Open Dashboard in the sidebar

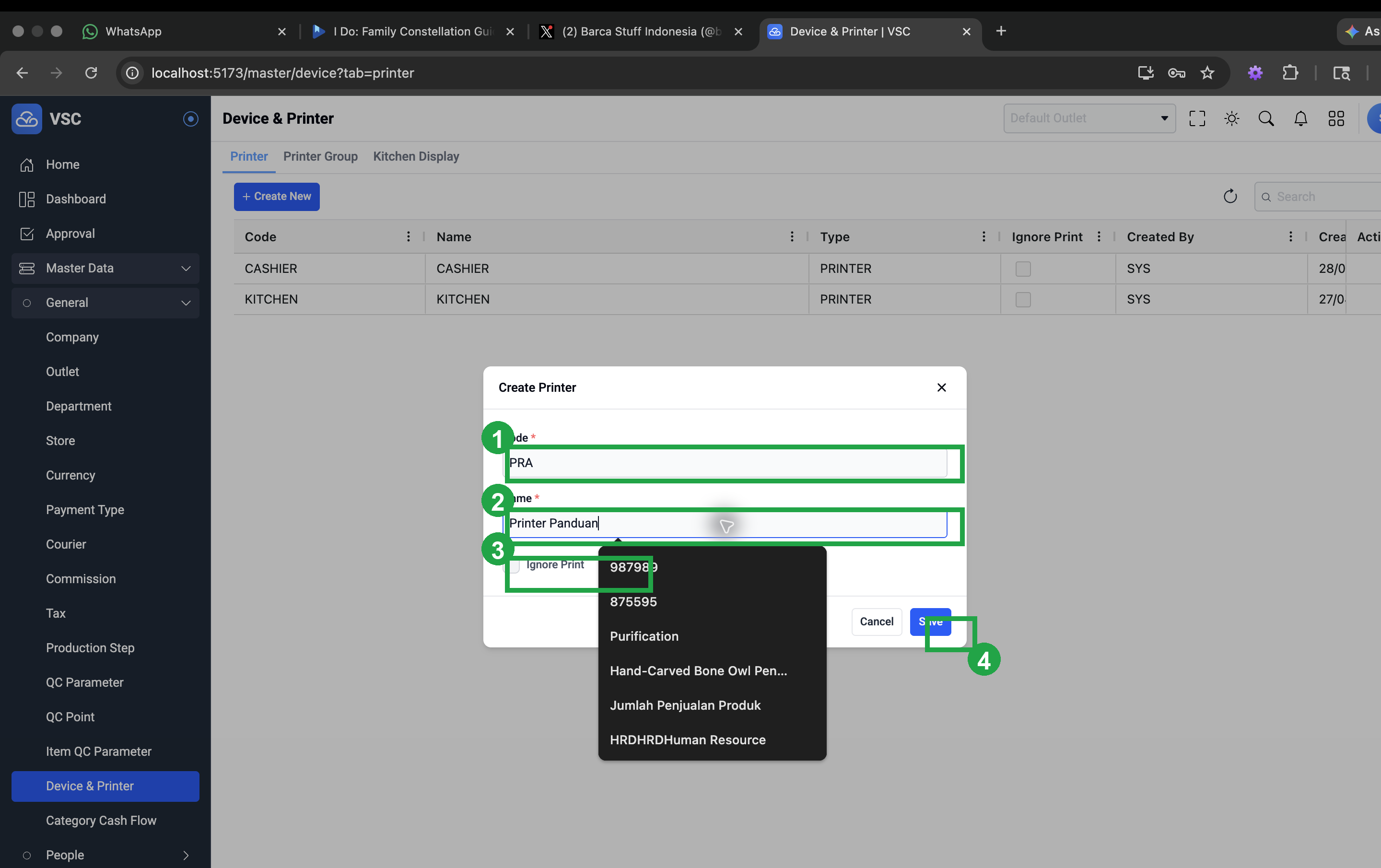point(105,199)
